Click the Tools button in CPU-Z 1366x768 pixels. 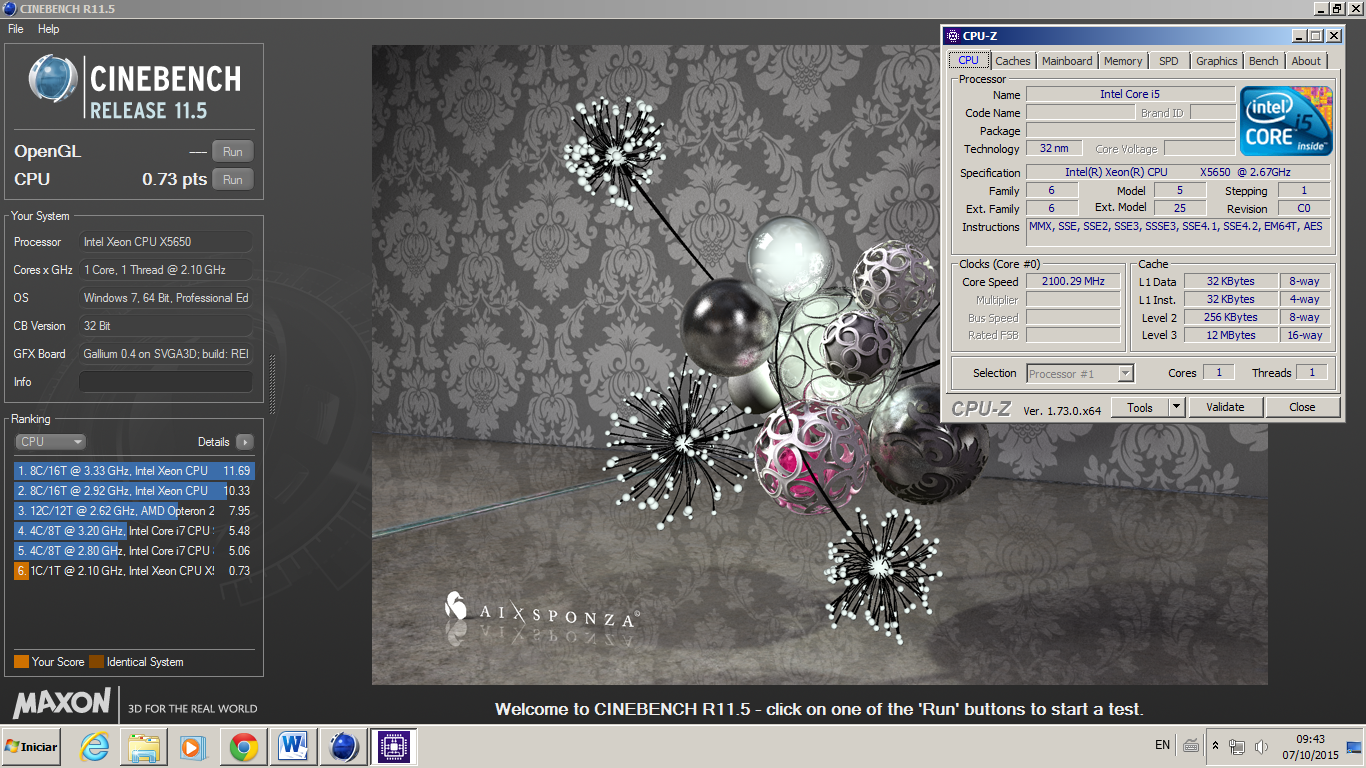1140,407
